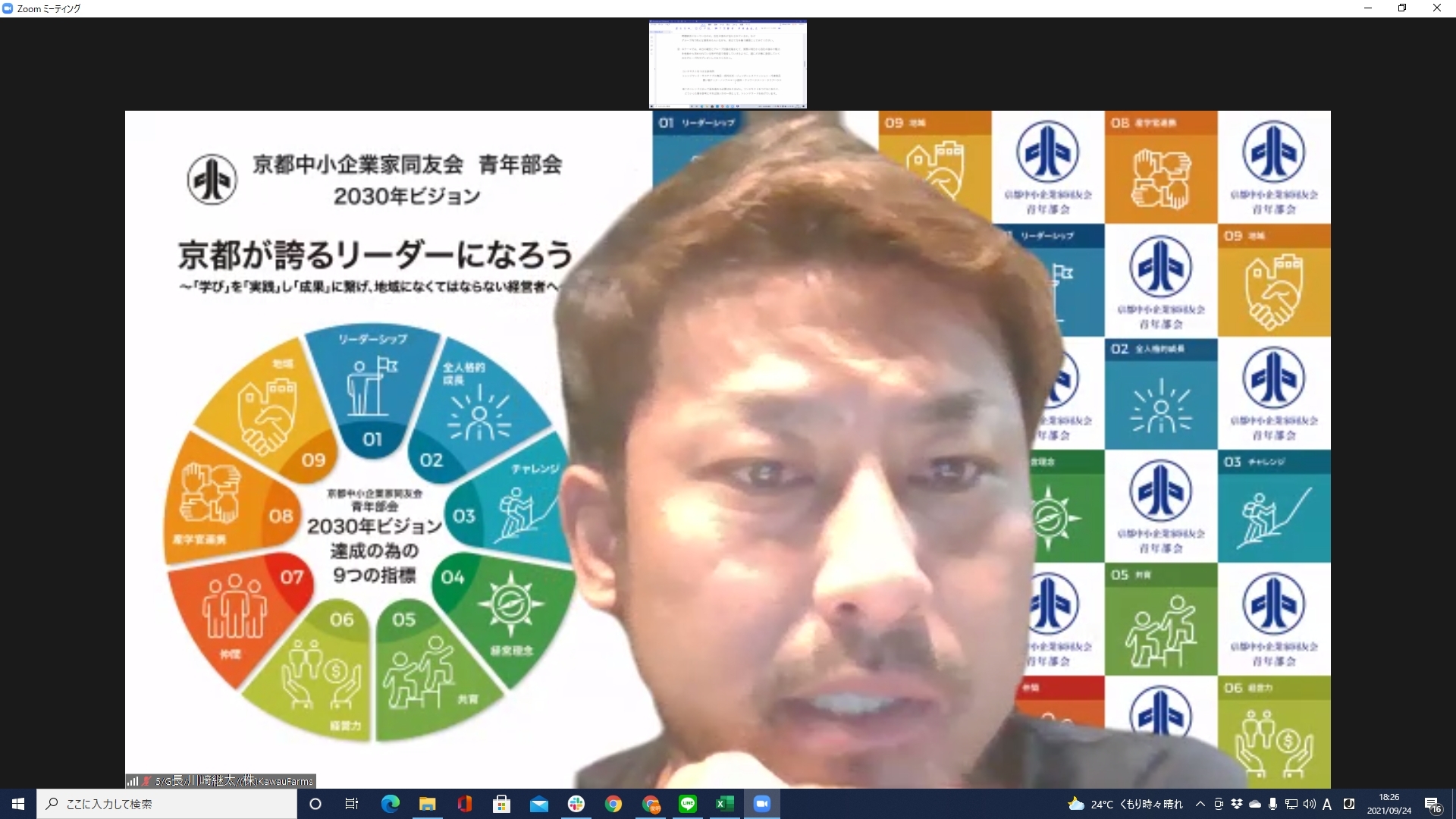The height and width of the screenshot is (819, 1456).
Task: Open Cortana from the taskbar
Action: pyautogui.click(x=315, y=804)
